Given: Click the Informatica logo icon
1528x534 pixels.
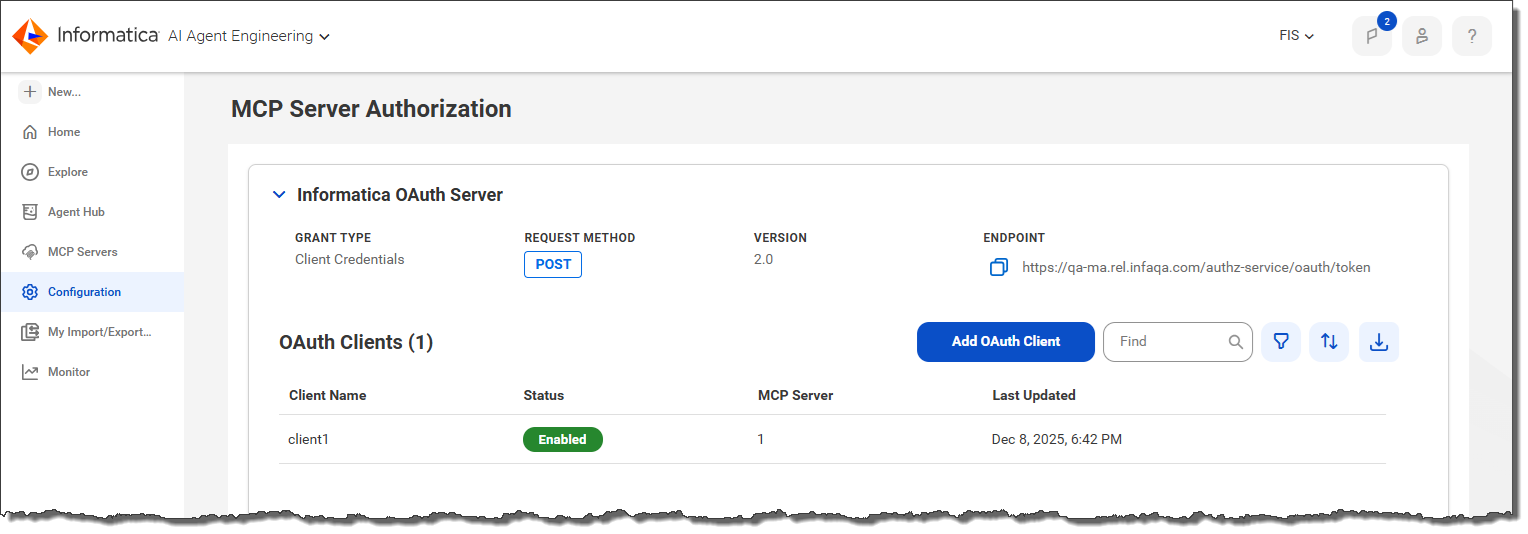Looking at the screenshot, I should pyautogui.click(x=31, y=36).
